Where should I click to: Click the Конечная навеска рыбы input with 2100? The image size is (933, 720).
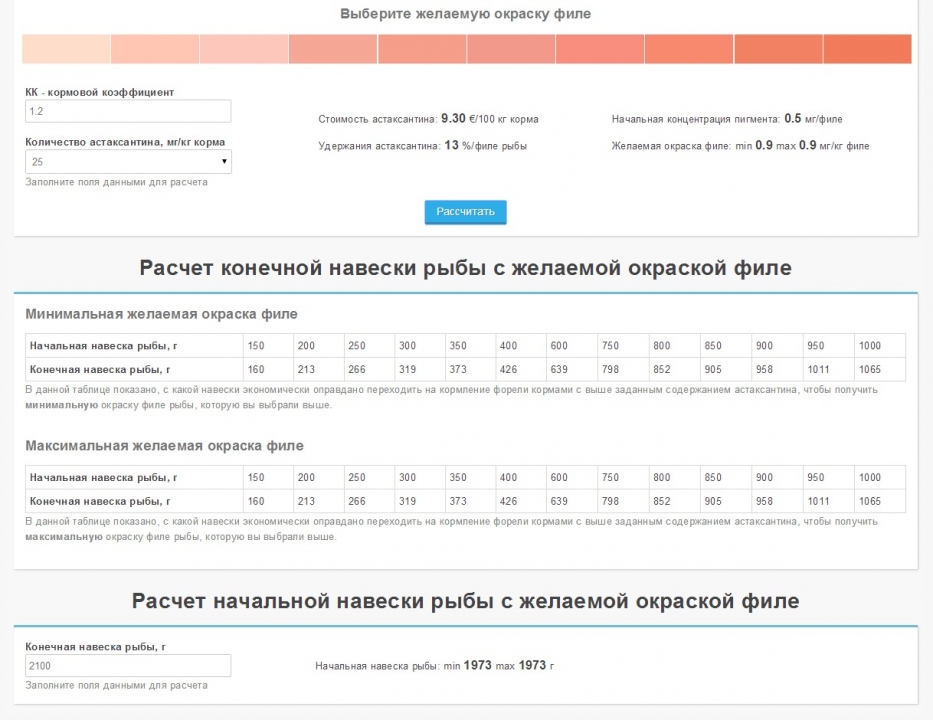point(128,666)
